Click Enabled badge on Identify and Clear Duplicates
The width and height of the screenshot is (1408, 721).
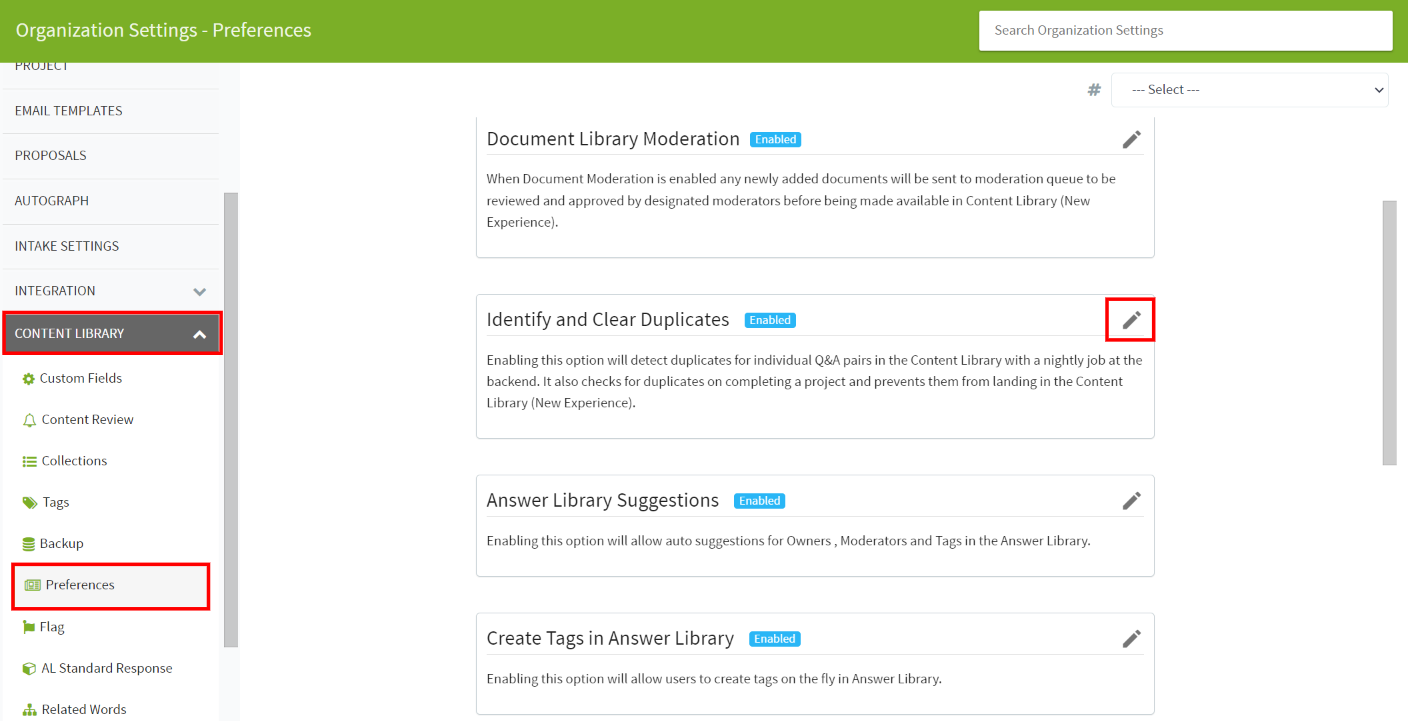tap(770, 321)
